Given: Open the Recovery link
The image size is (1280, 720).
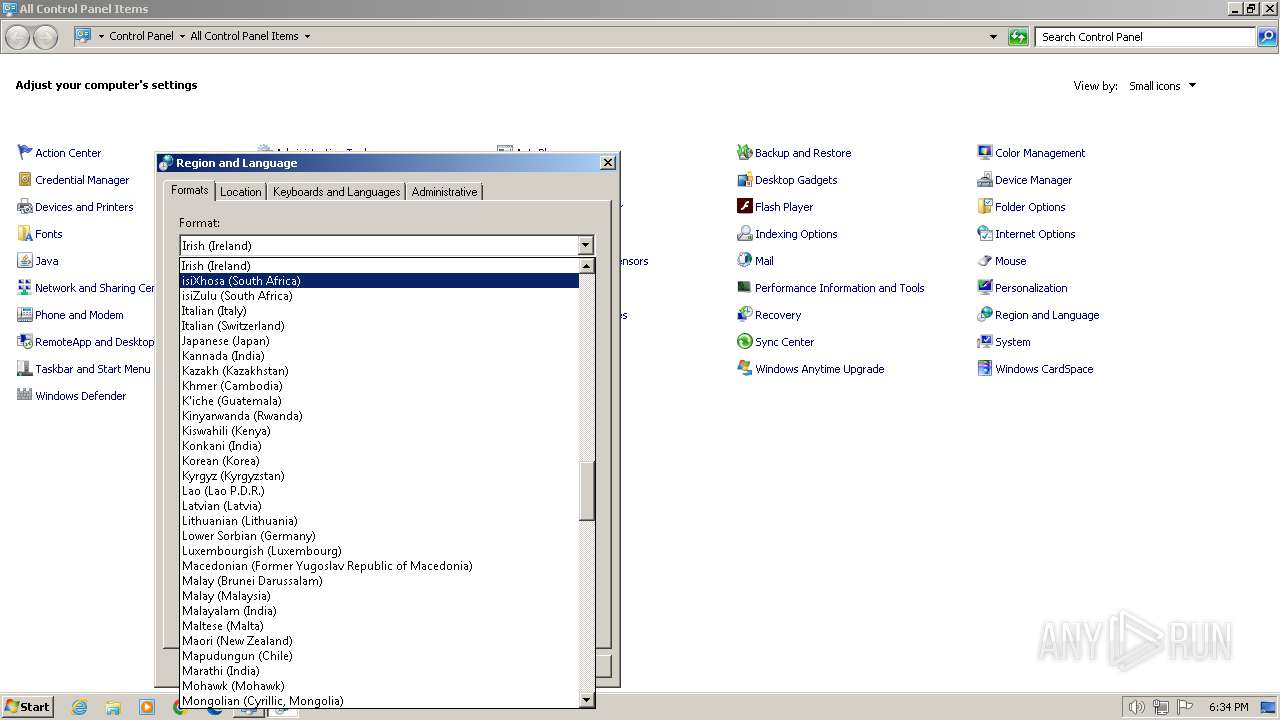Looking at the screenshot, I should [x=778, y=314].
